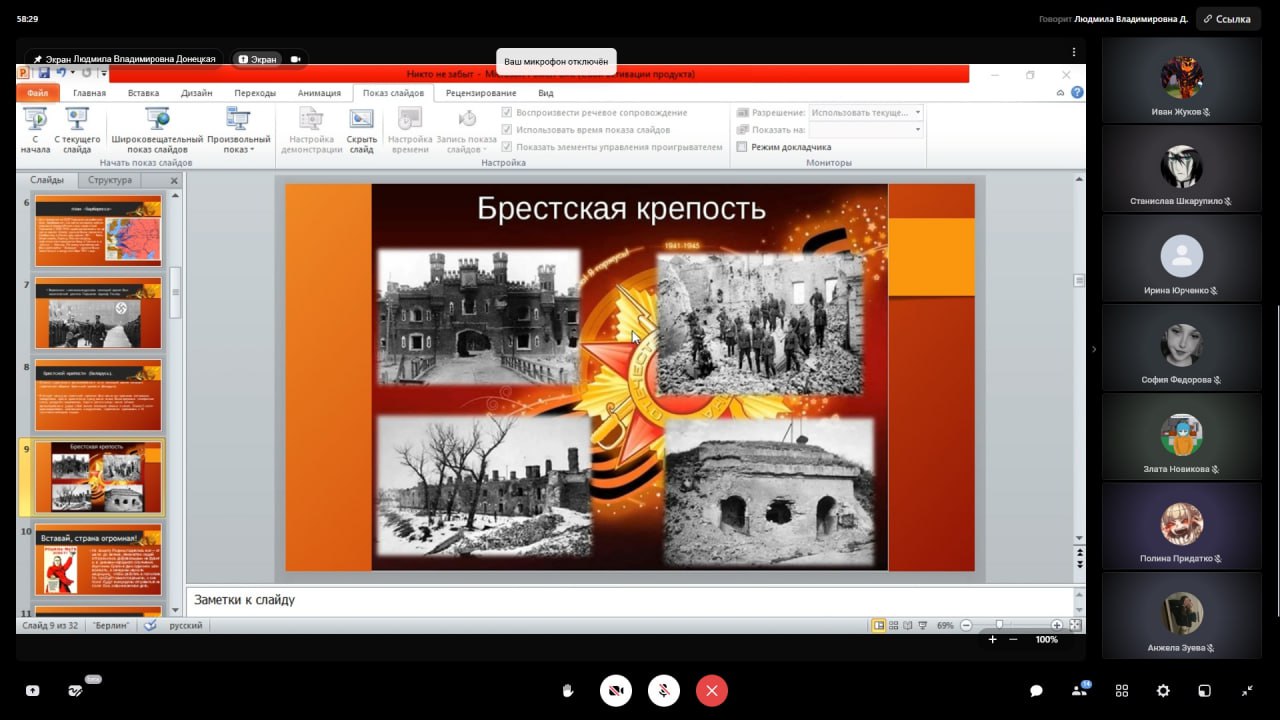1280x720 pixels.
Task: Switch to the 'Вставка' ribbon tab
Action: point(143,93)
